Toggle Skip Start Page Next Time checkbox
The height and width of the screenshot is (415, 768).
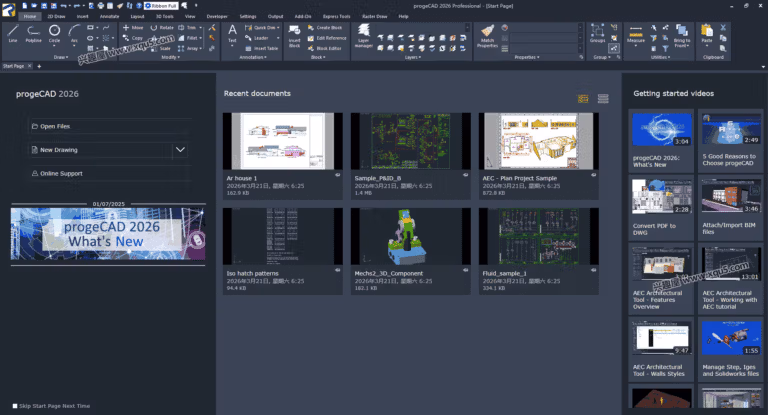coord(15,406)
